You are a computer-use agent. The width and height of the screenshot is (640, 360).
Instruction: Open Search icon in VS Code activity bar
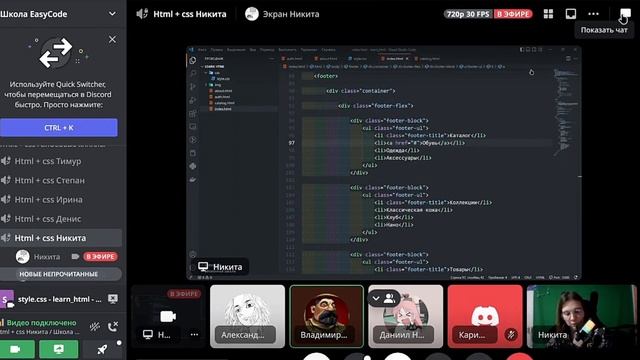click(x=193, y=73)
